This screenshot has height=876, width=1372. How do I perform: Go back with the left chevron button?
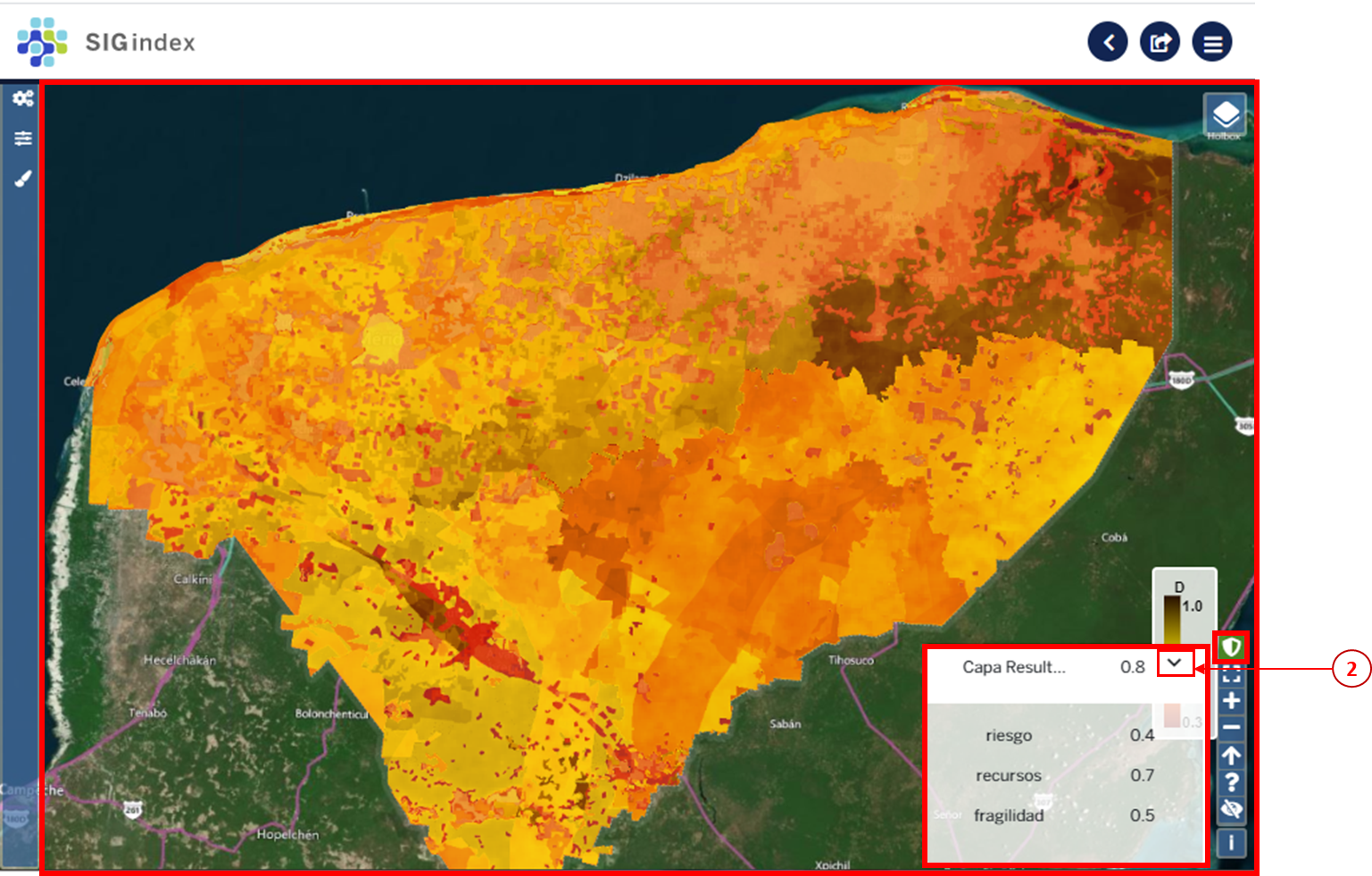click(x=1108, y=42)
